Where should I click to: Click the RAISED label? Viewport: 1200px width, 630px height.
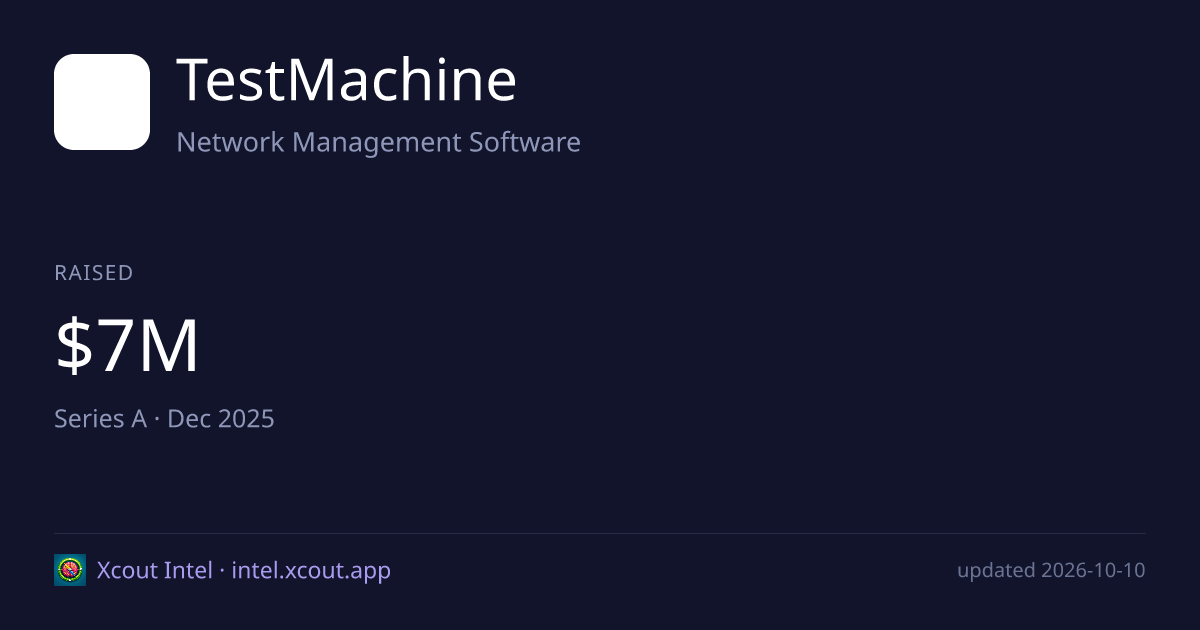[94, 273]
